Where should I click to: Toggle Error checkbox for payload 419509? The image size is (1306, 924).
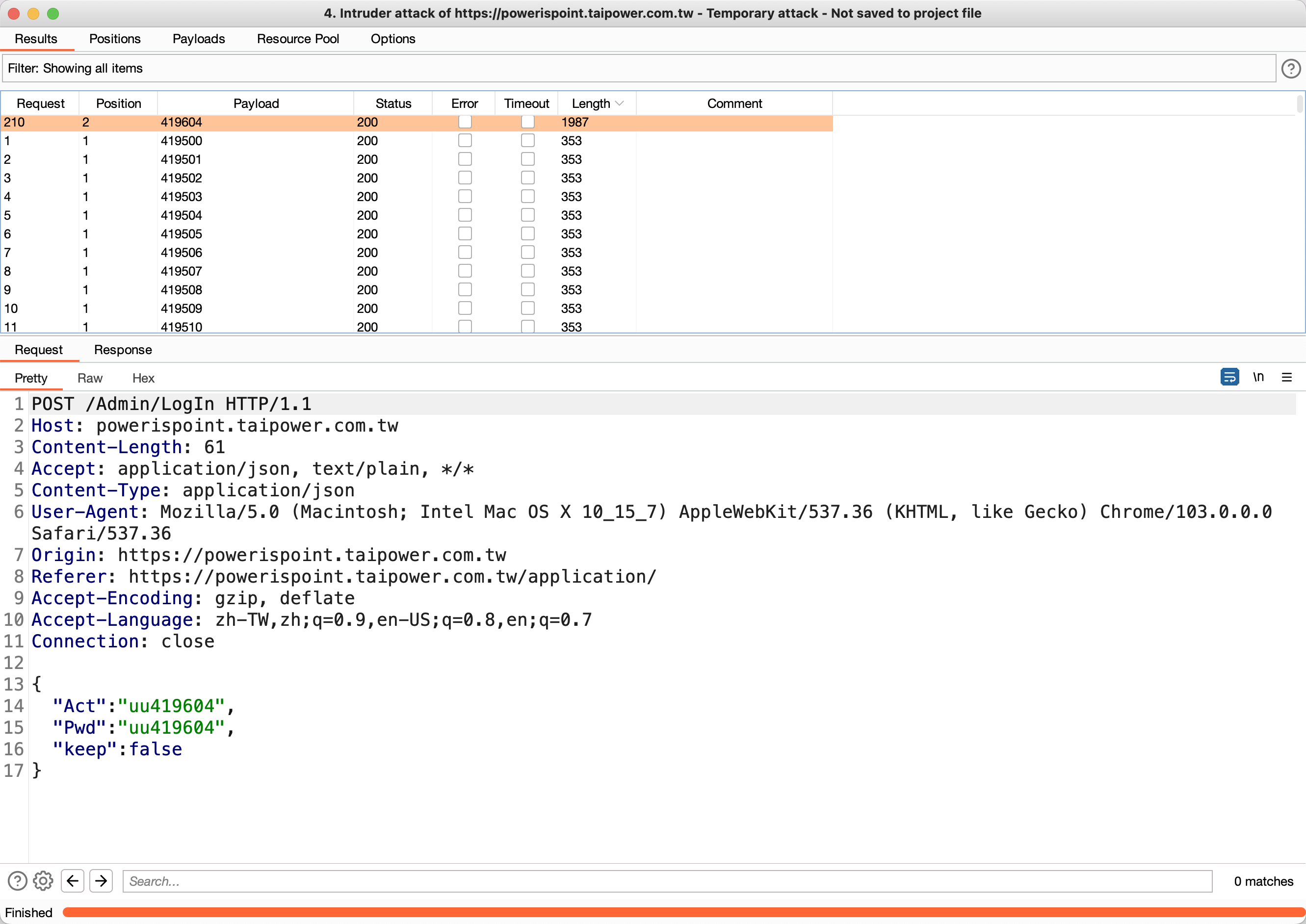465,308
